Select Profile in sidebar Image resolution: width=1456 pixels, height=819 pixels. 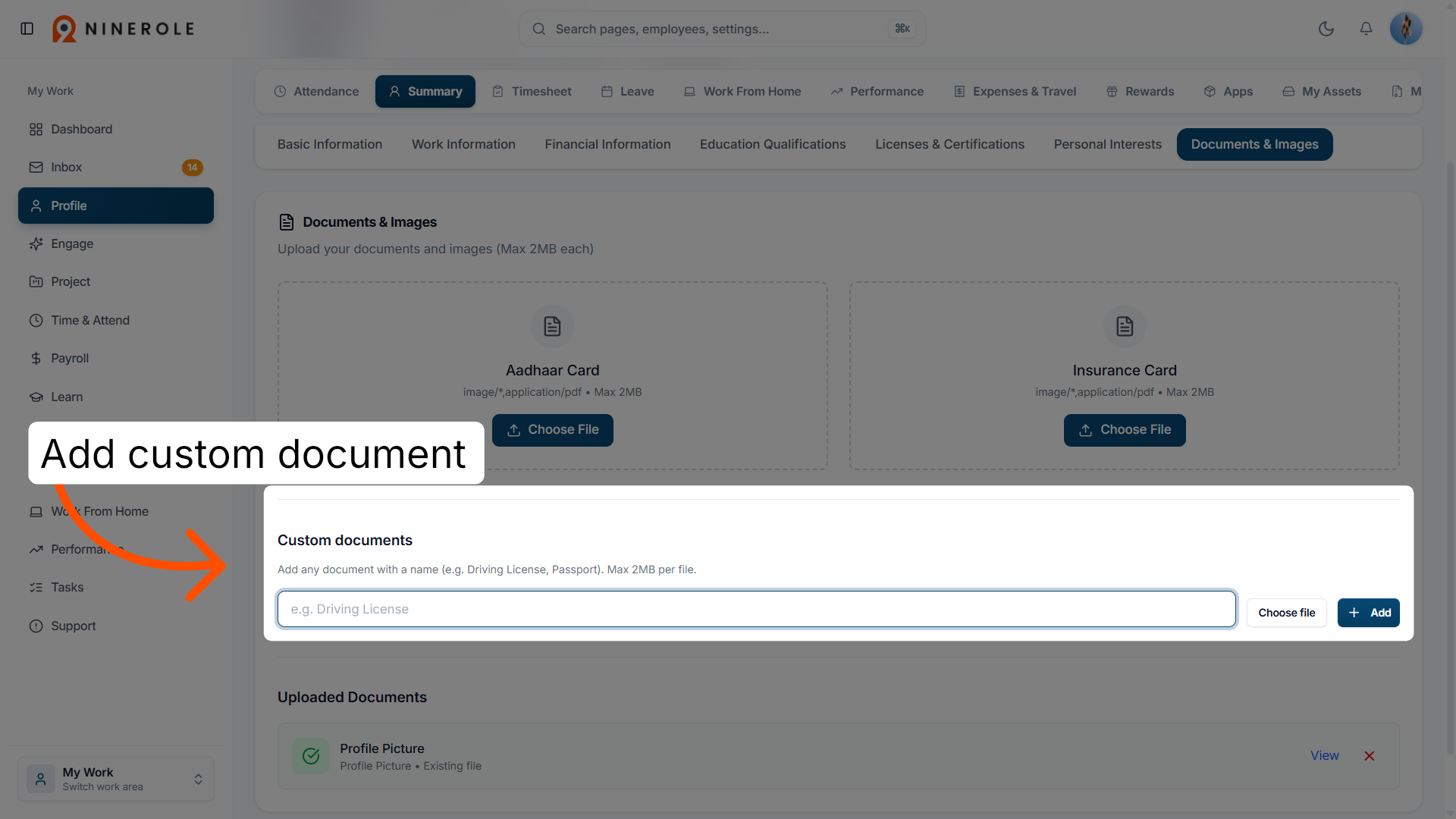coord(116,206)
